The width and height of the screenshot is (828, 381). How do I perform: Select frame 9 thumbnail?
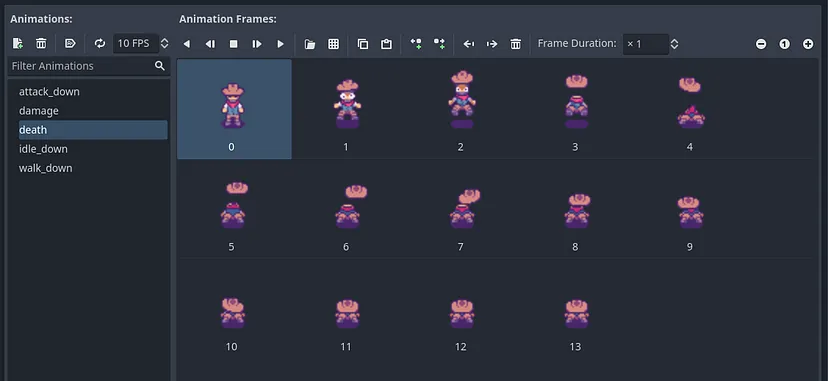click(691, 209)
